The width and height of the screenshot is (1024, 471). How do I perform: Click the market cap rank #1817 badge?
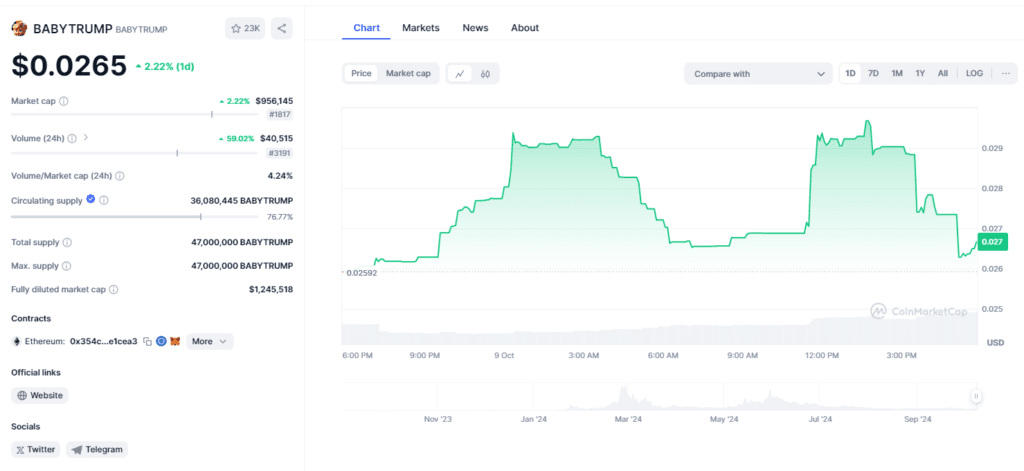(280, 114)
